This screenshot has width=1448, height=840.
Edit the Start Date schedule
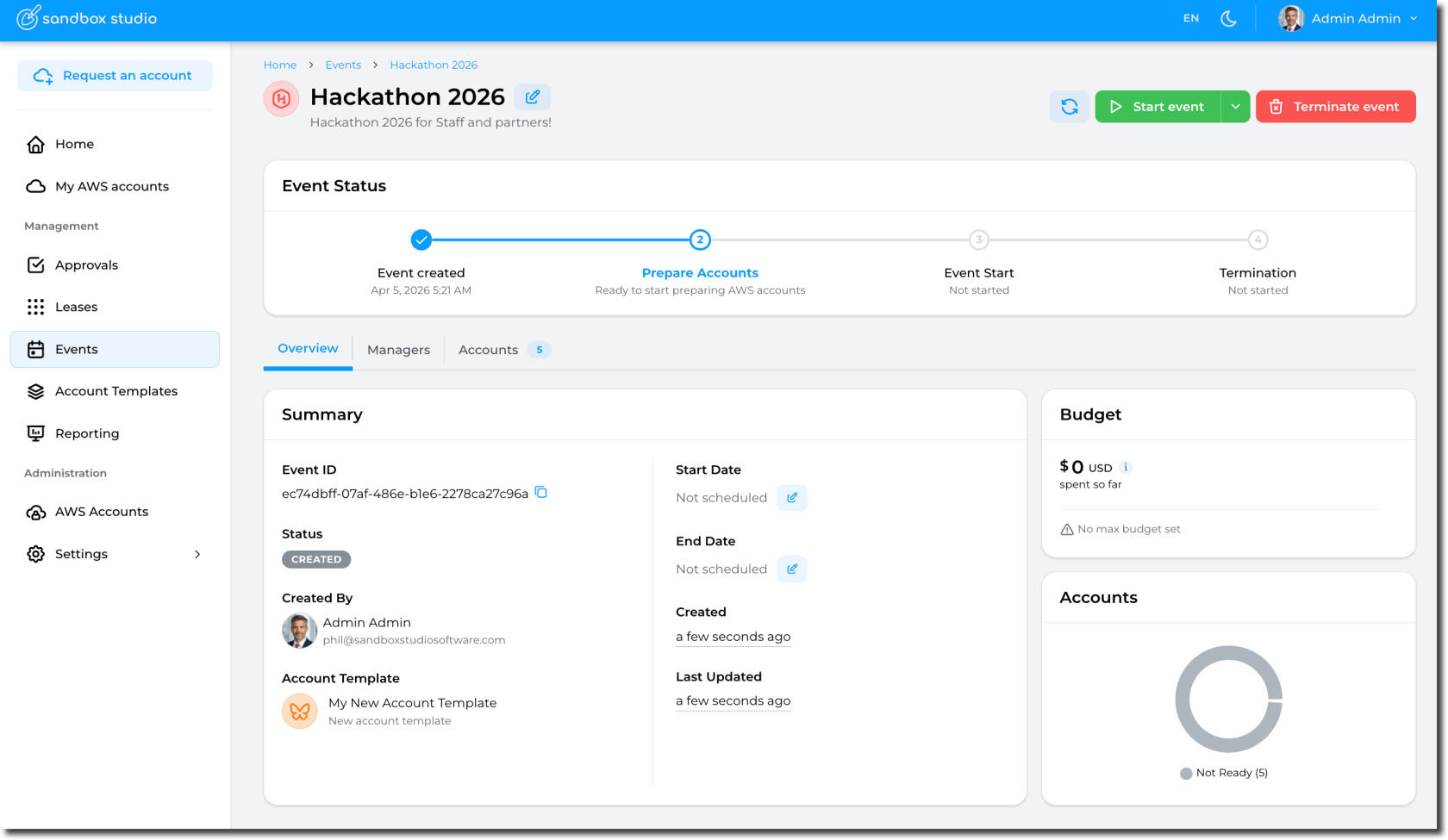[791, 498]
